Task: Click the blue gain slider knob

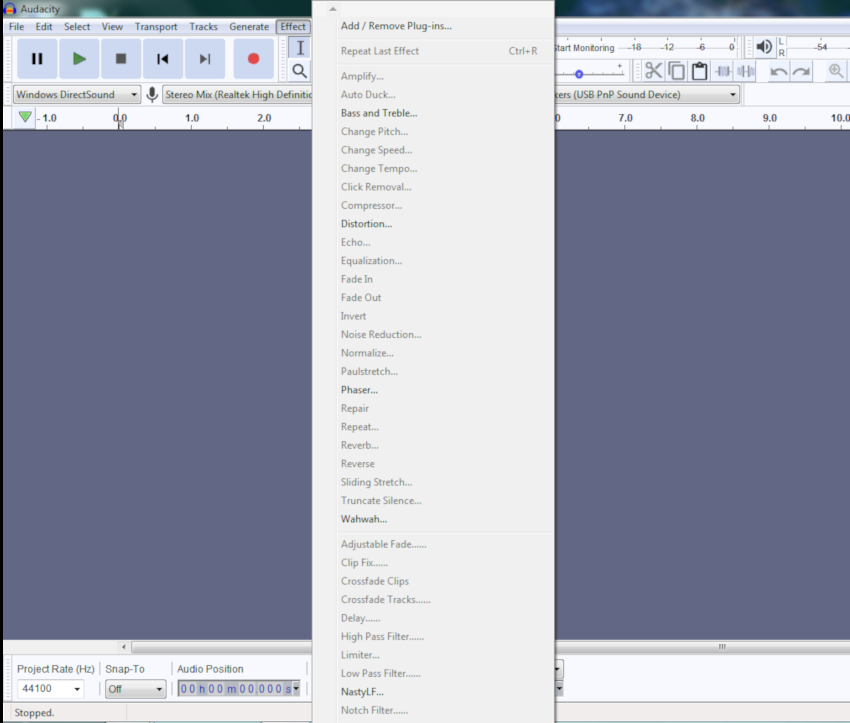Action: coord(579,74)
